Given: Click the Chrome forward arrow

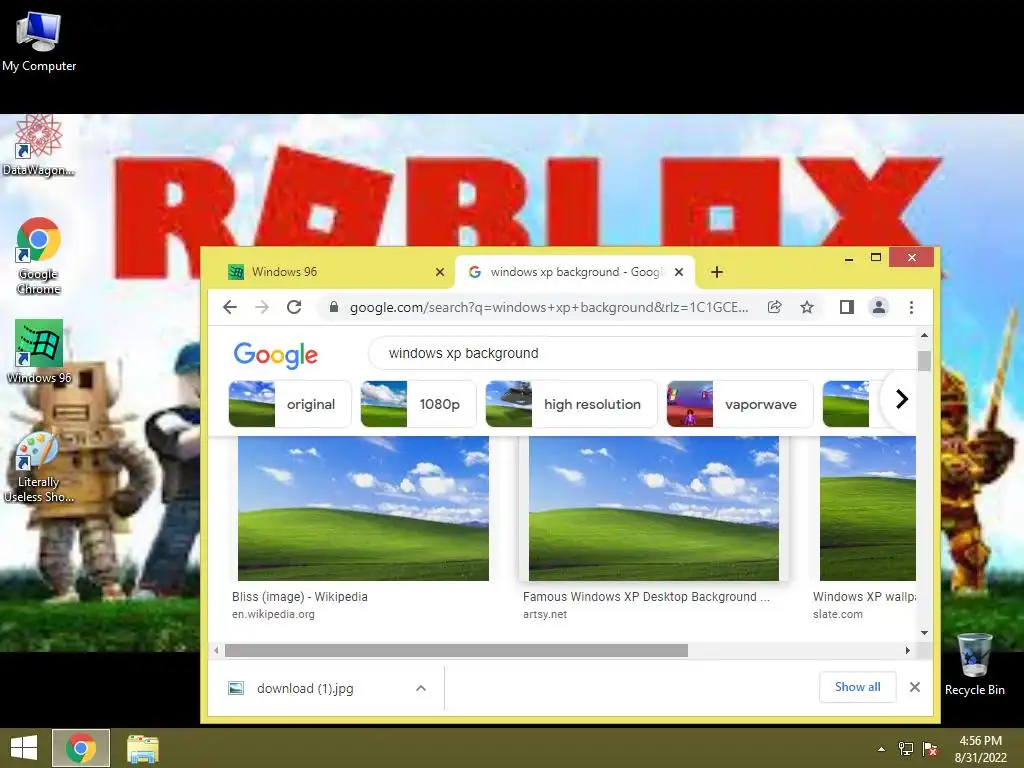Looking at the screenshot, I should [x=262, y=307].
